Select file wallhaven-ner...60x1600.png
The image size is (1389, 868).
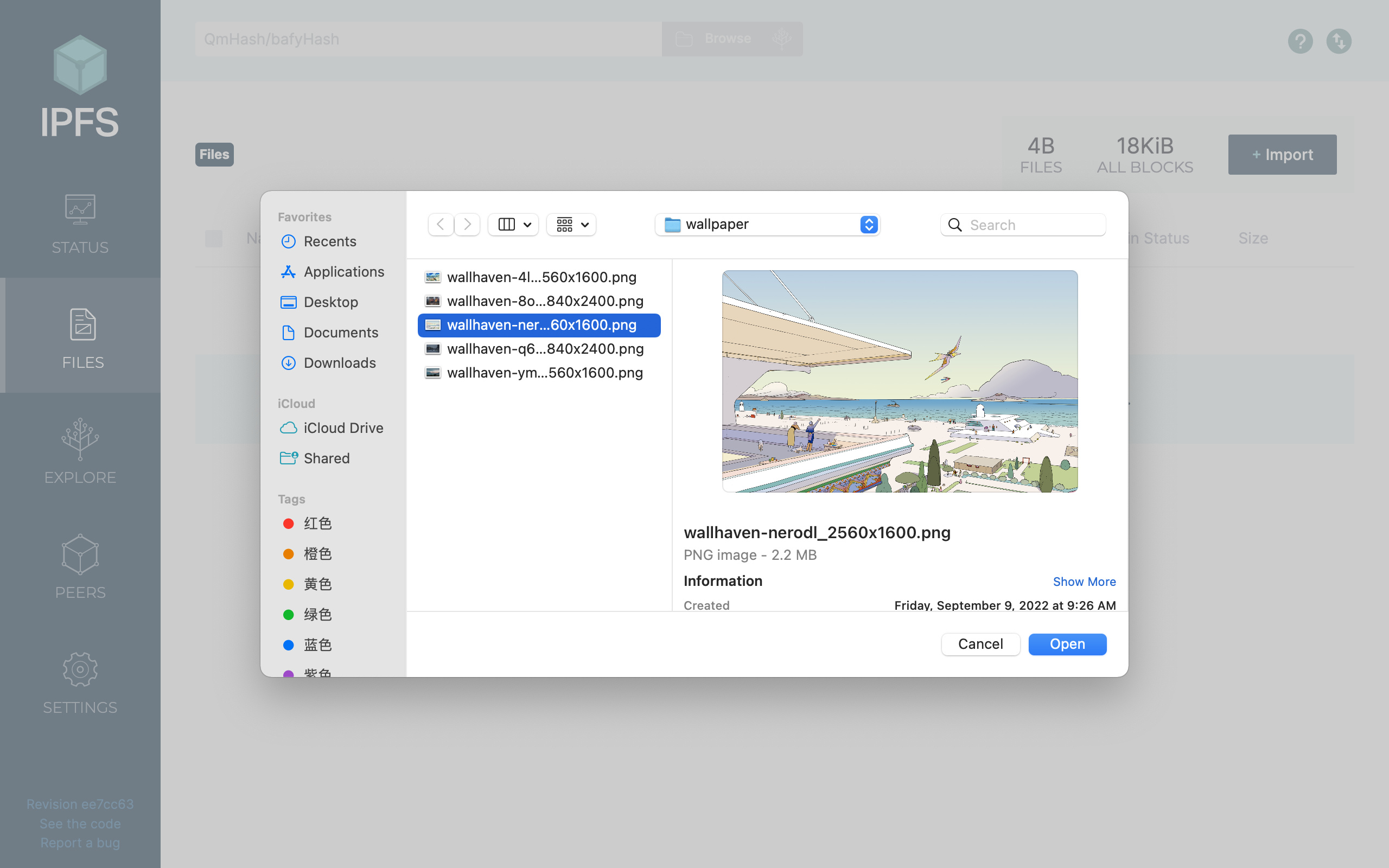coord(539,325)
